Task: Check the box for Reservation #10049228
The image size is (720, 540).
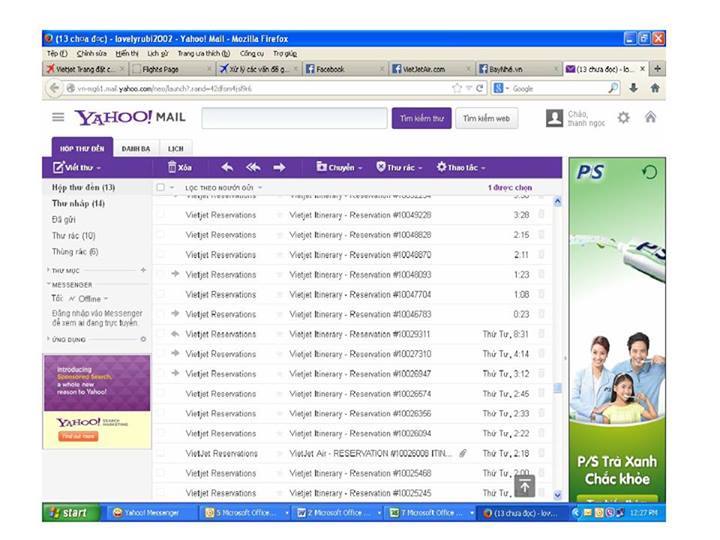Action: [x=161, y=214]
